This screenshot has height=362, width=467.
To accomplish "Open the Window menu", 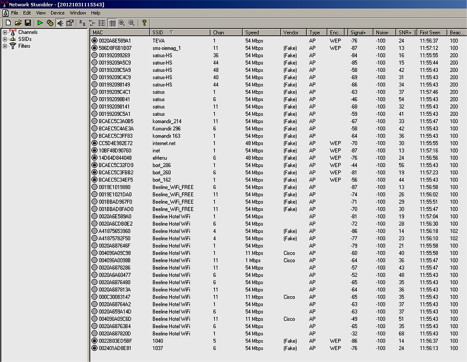I will click(78, 13).
